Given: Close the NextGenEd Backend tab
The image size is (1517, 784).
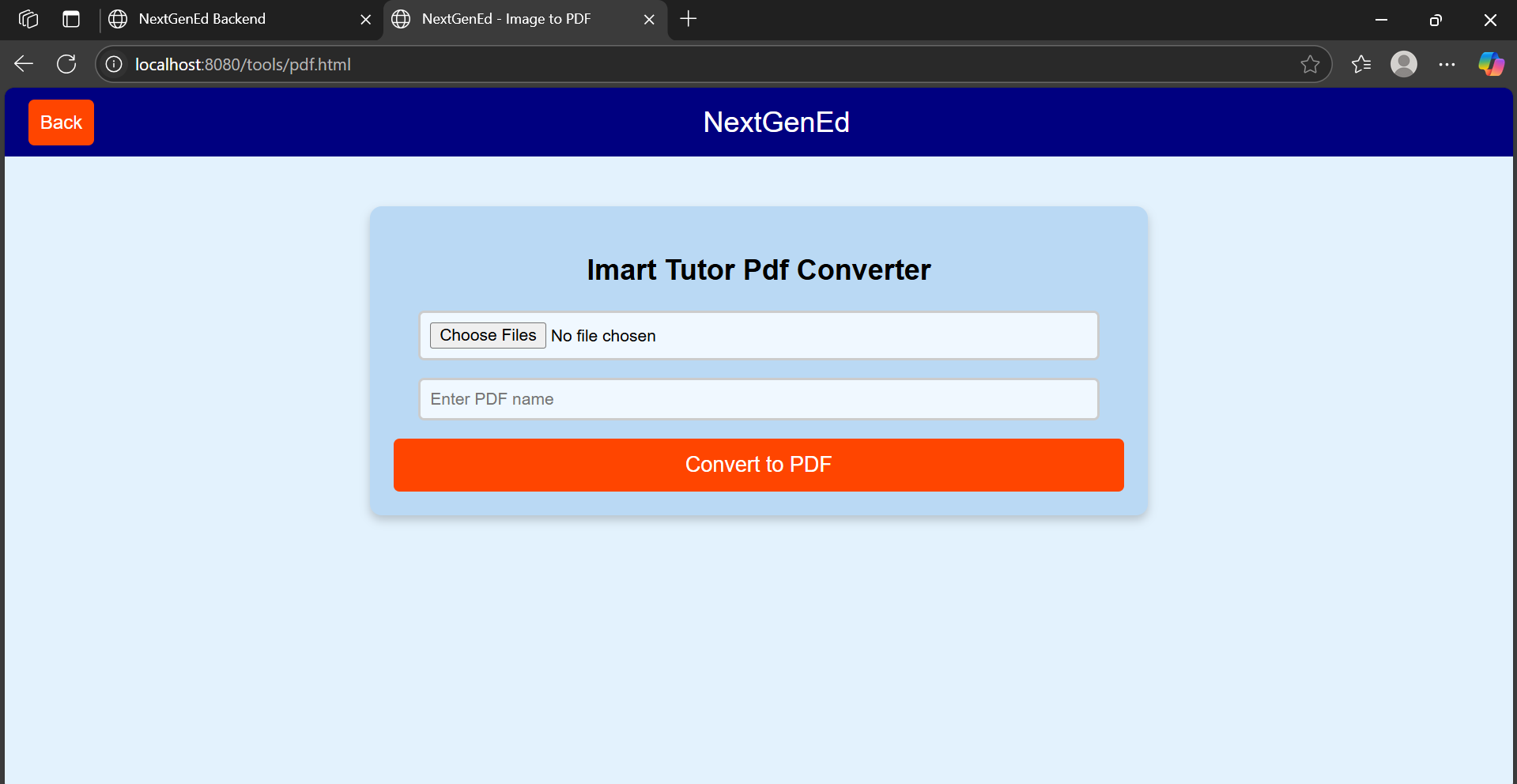Looking at the screenshot, I should point(366,19).
